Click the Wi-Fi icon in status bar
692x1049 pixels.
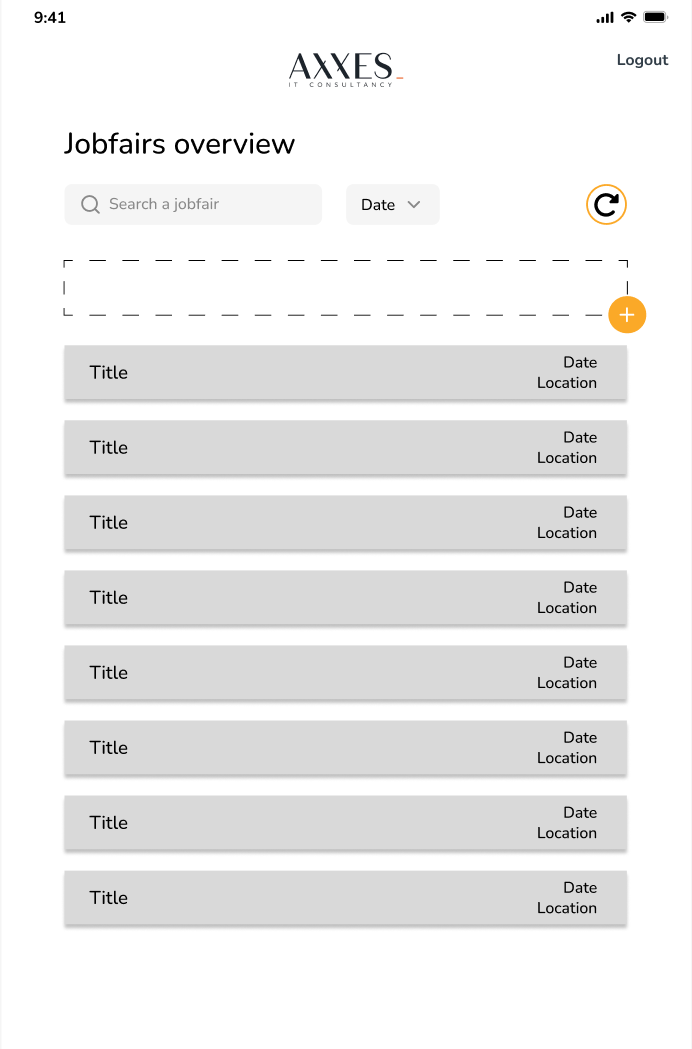click(629, 16)
